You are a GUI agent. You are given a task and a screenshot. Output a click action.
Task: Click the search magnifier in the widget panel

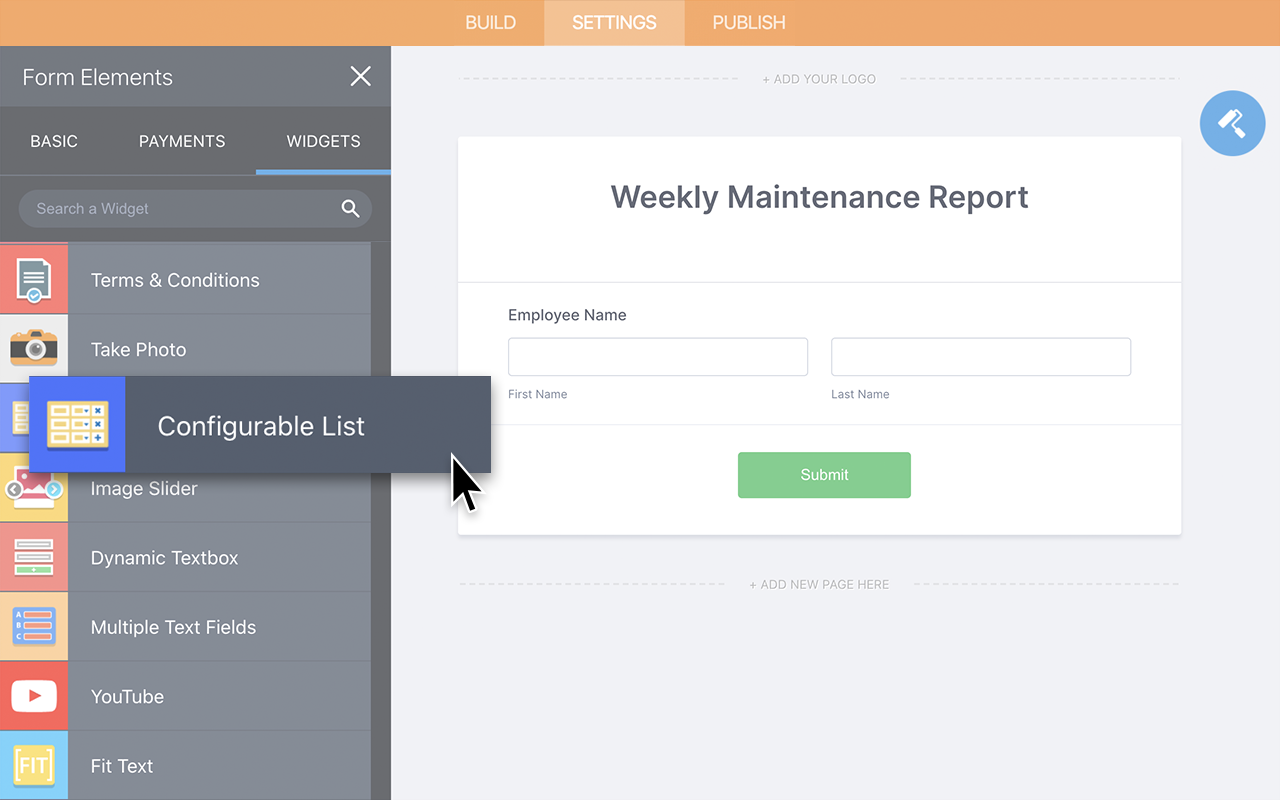tap(350, 208)
